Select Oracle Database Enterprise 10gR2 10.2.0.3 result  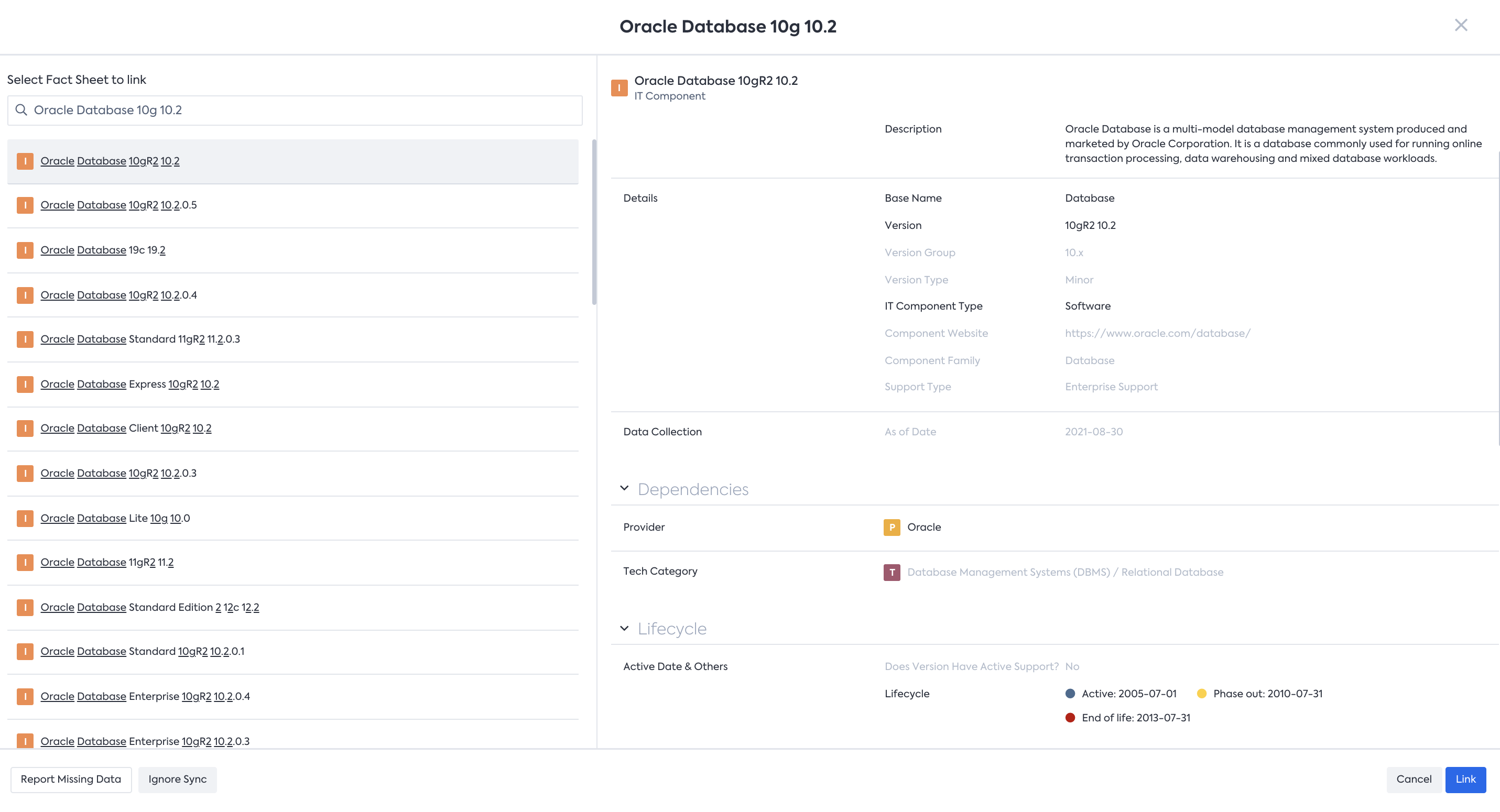[x=293, y=734]
